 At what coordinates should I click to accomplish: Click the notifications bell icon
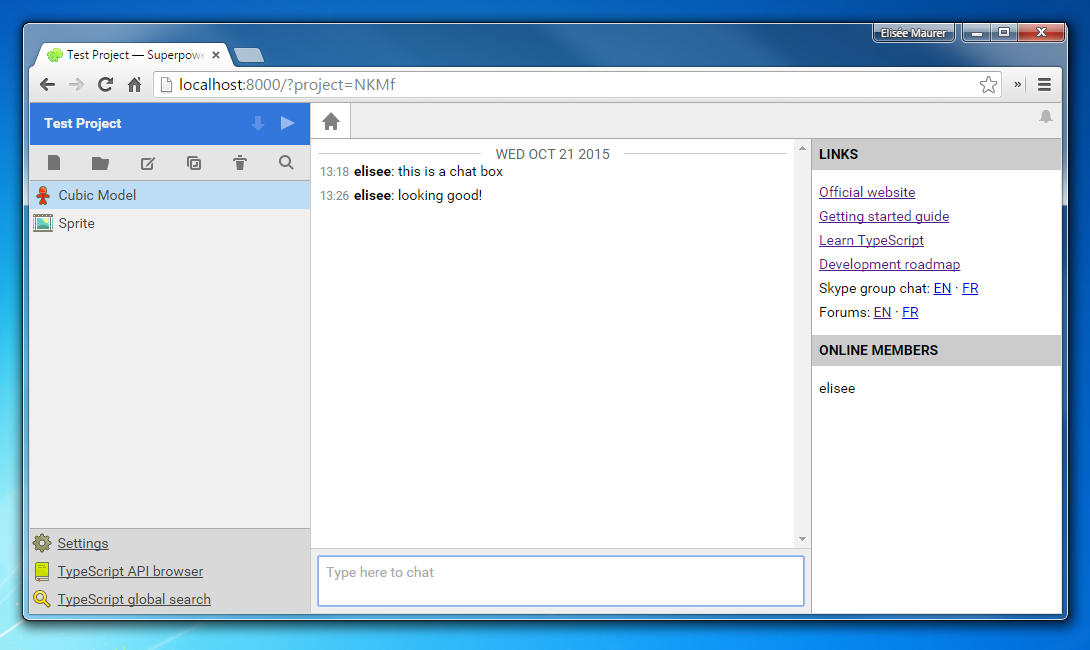[x=1046, y=117]
